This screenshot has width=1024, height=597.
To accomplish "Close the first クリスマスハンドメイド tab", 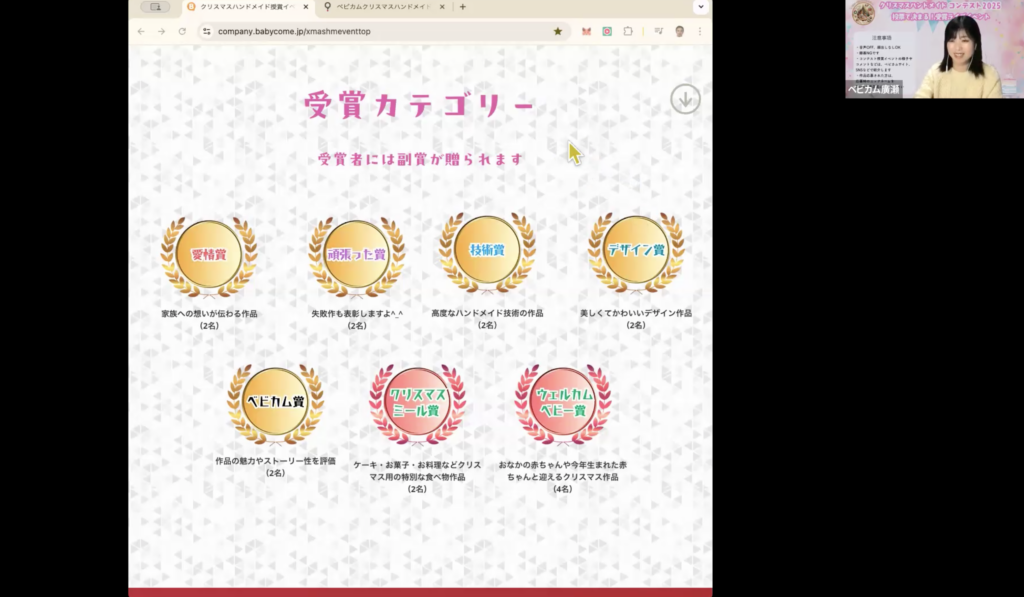I will (x=306, y=7).
